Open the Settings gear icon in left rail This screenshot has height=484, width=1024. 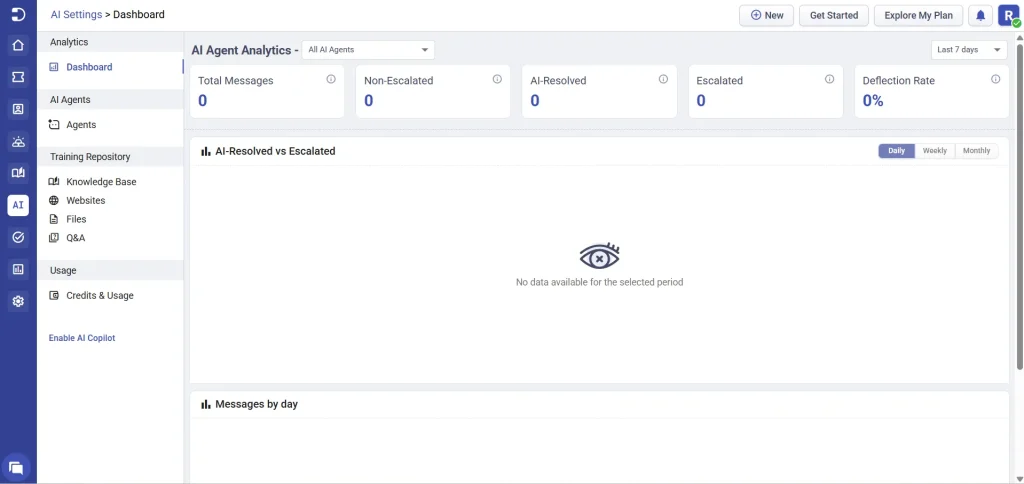pos(18,301)
